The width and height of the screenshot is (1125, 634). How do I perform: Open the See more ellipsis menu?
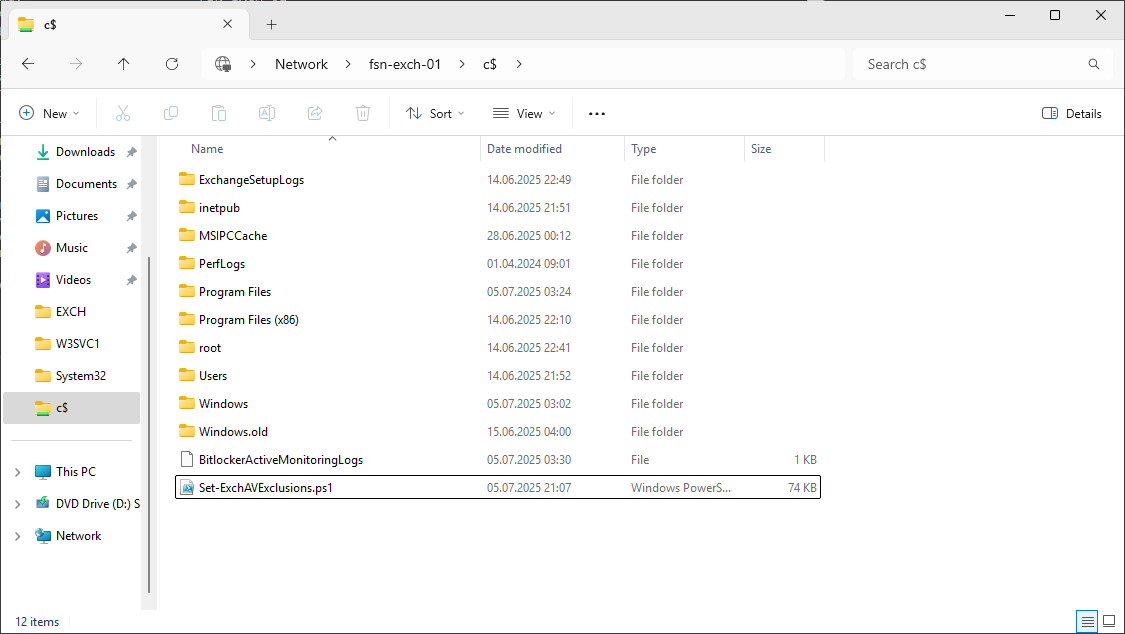tap(597, 113)
